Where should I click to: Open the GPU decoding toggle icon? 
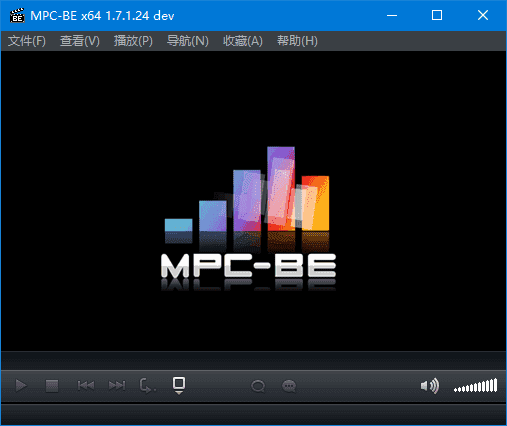[x=179, y=386]
